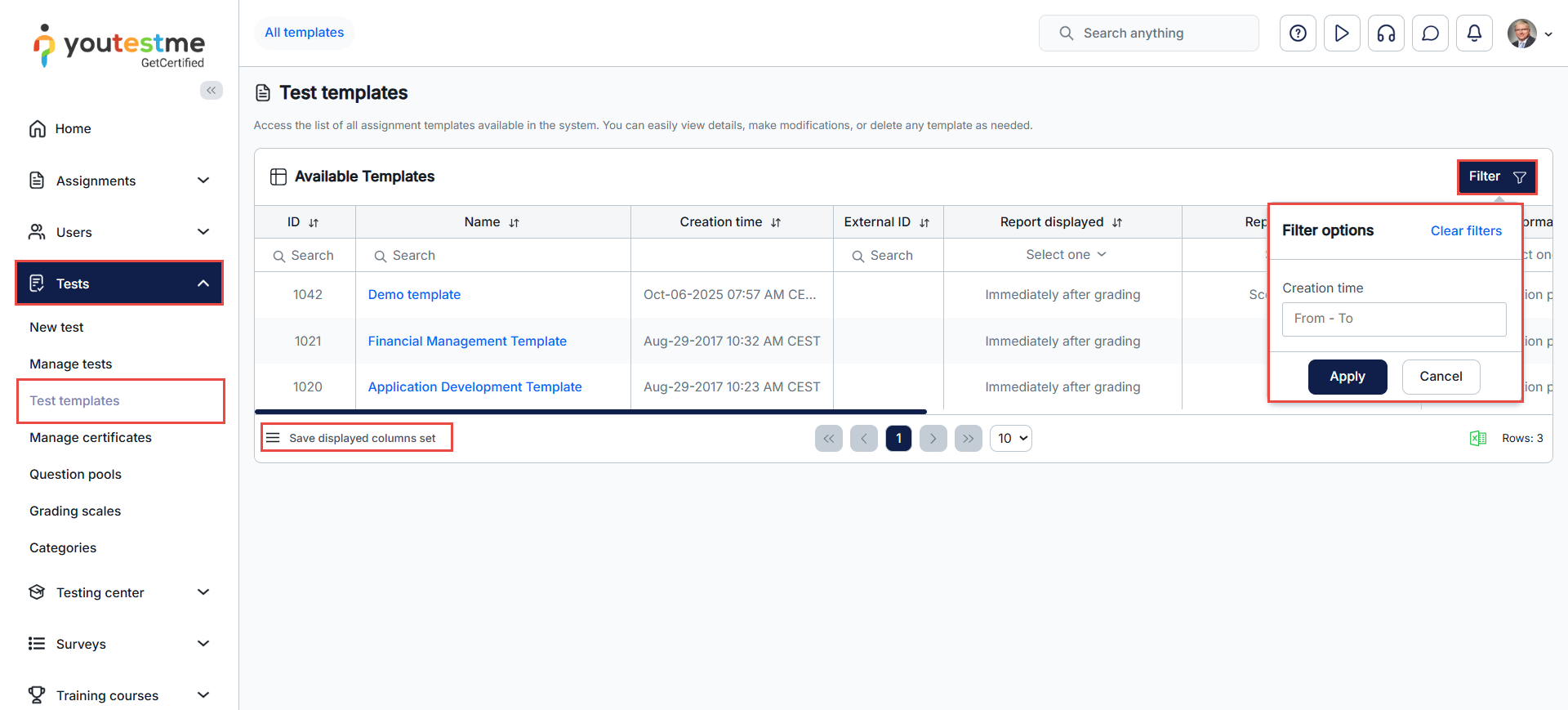1568x710 pixels.
Task: Open rows-per-page dropdown showing 10
Action: coord(1011,439)
